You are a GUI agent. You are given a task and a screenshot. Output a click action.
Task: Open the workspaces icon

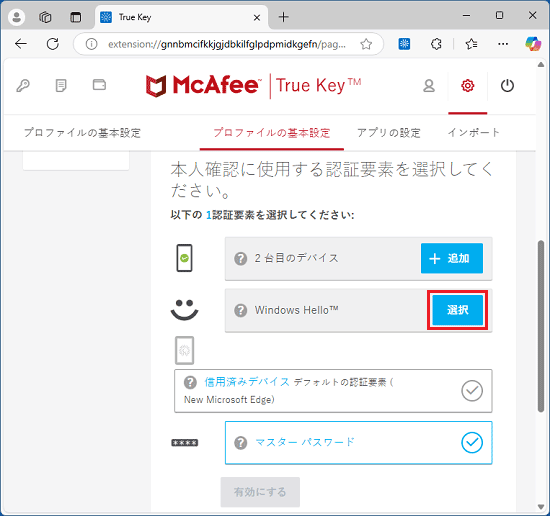(x=45, y=17)
